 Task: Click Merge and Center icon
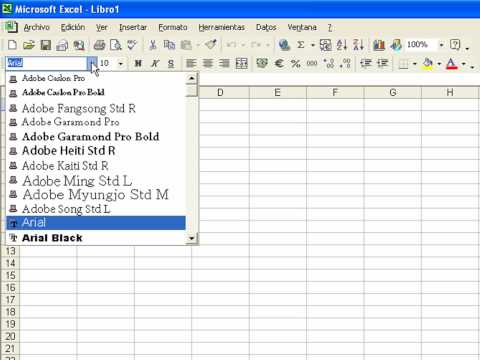[x=242, y=63]
